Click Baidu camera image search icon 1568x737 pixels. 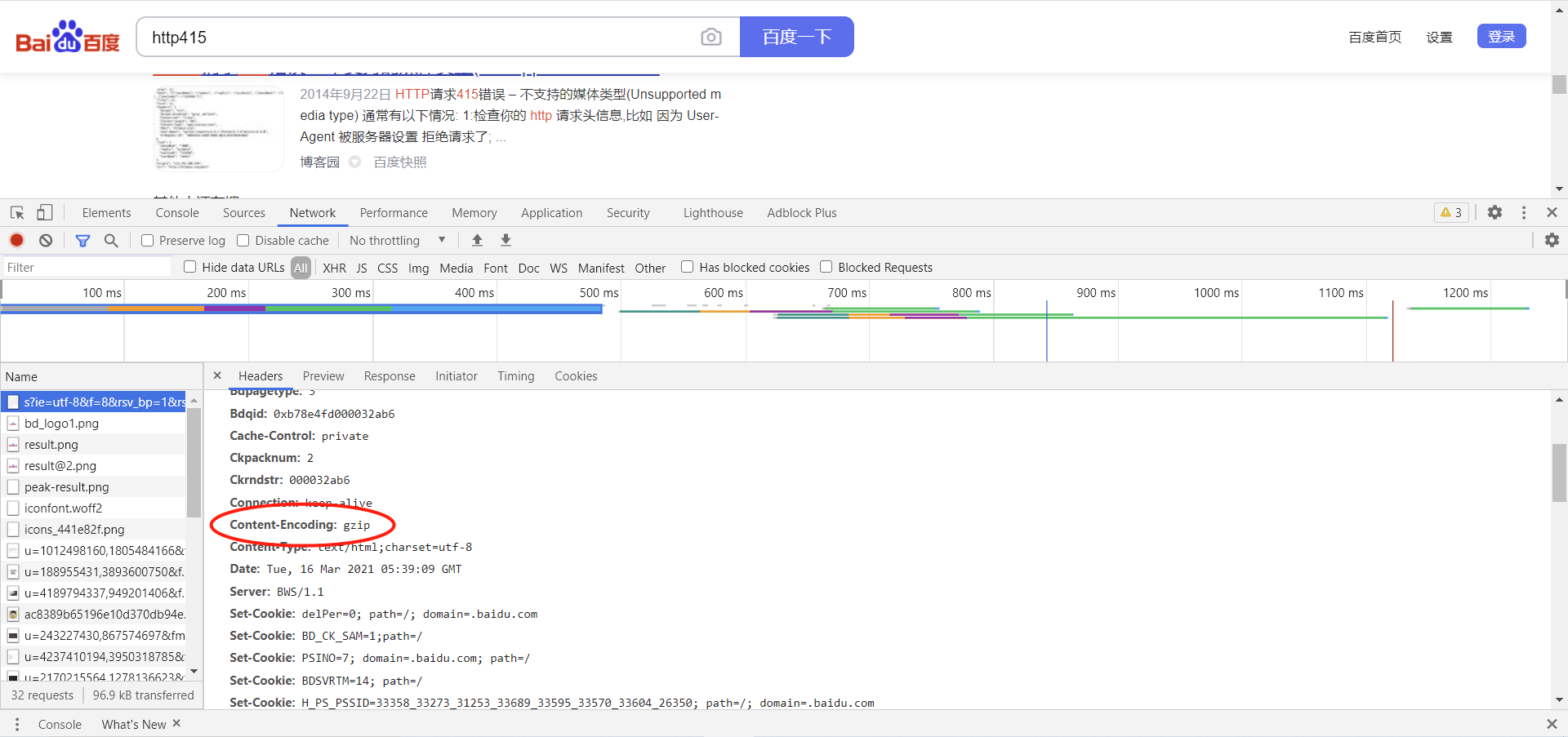coord(710,38)
